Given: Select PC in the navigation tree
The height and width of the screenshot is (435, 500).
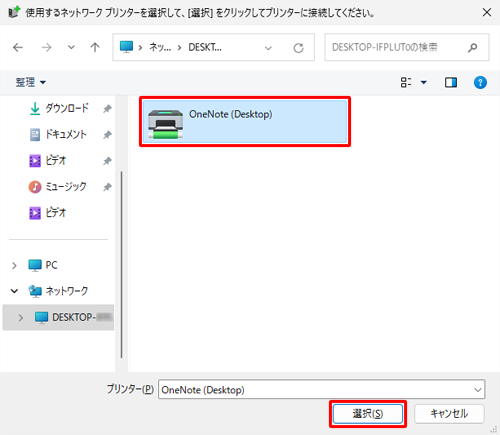Looking at the screenshot, I should point(43,265).
